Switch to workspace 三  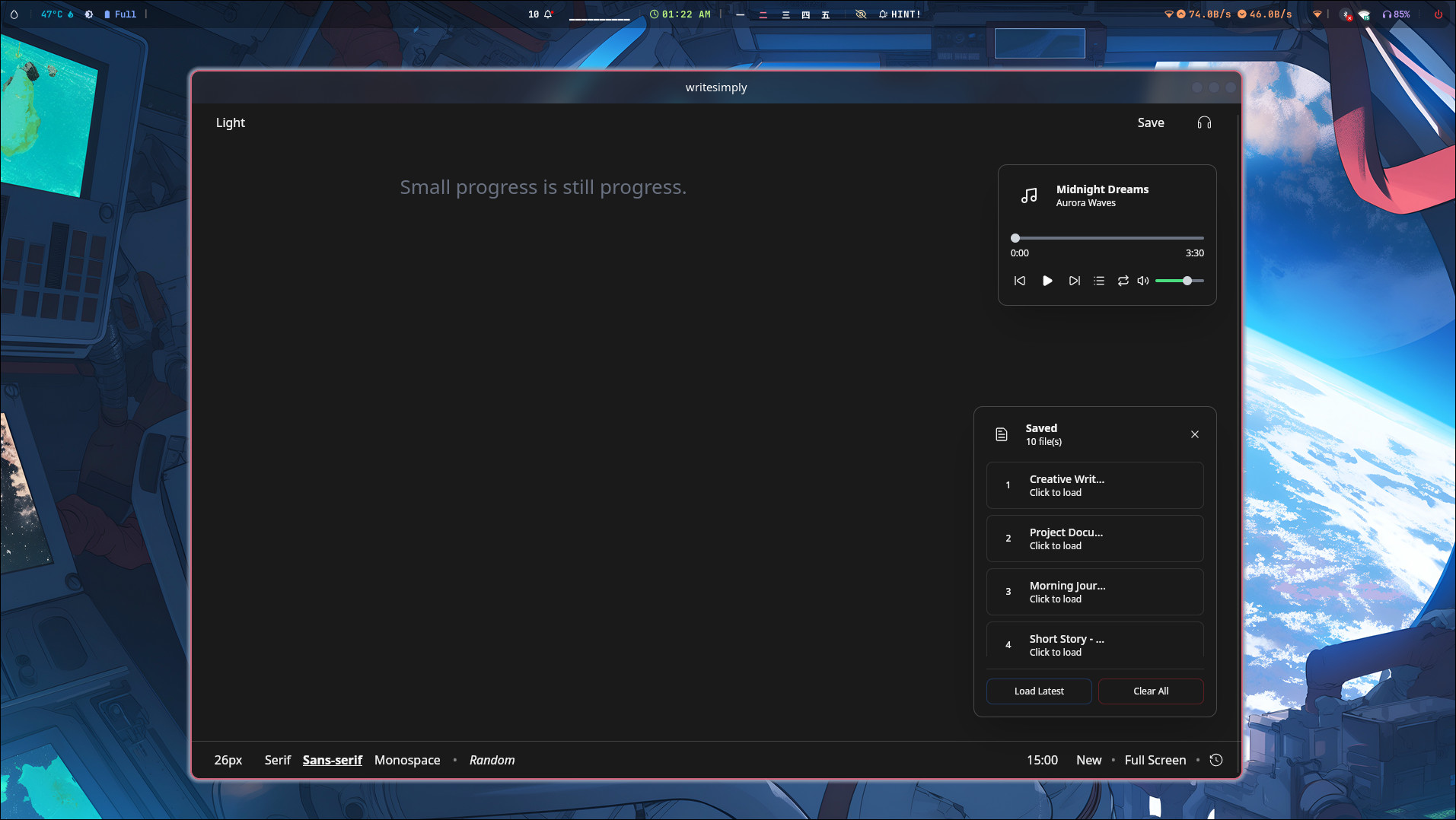(x=785, y=14)
